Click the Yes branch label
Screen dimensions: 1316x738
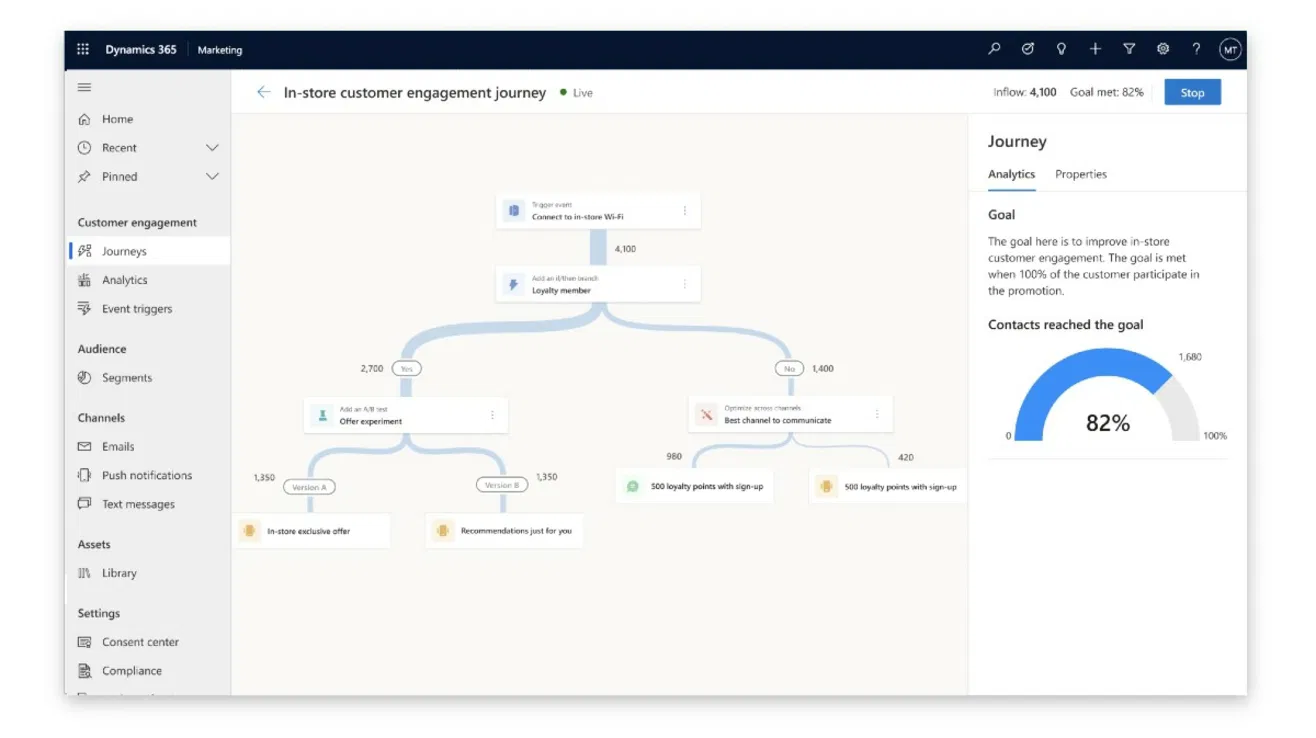pyautogui.click(x=406, y=369)
